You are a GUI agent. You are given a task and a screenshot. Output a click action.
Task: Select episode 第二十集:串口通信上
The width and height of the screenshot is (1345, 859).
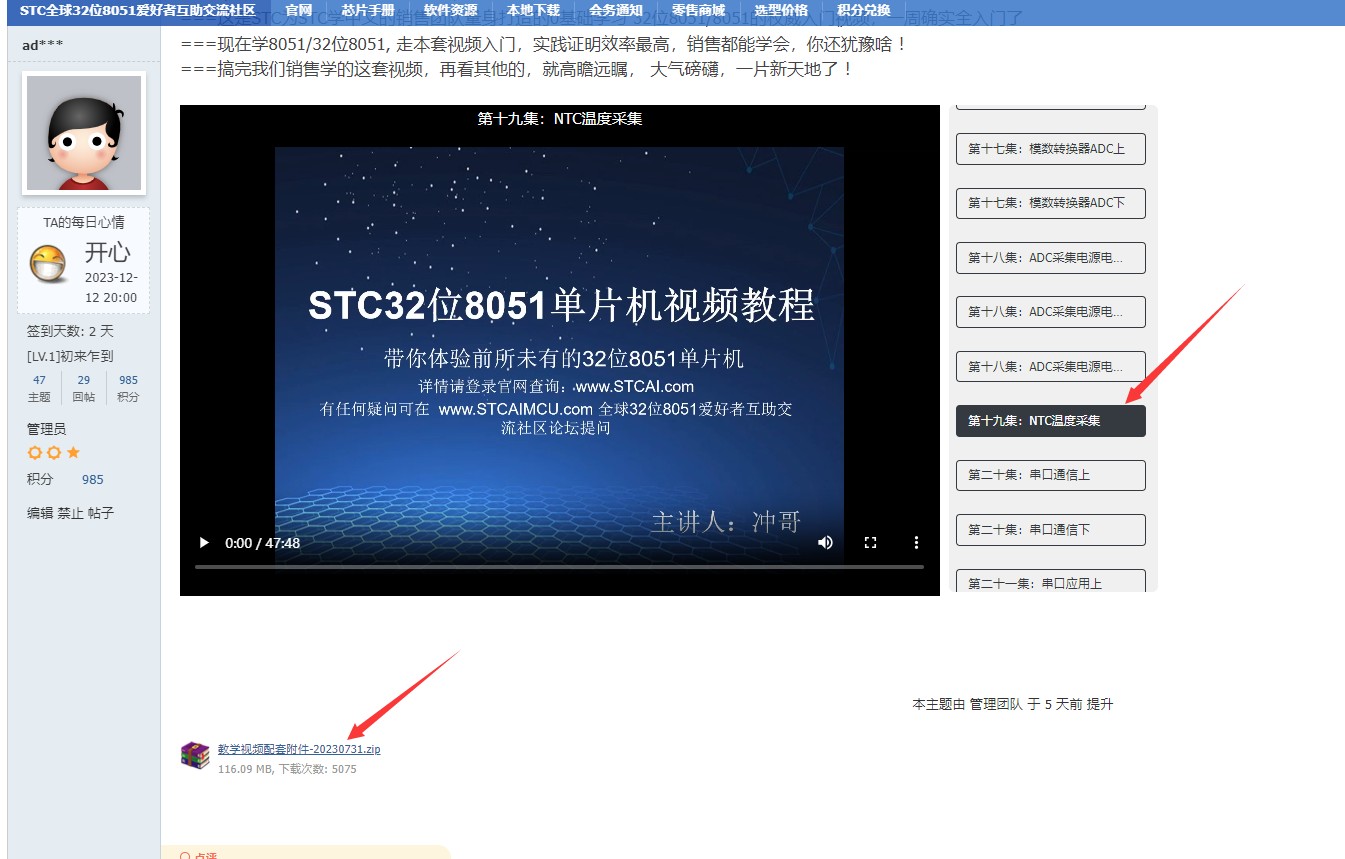tap(1051, 475)
